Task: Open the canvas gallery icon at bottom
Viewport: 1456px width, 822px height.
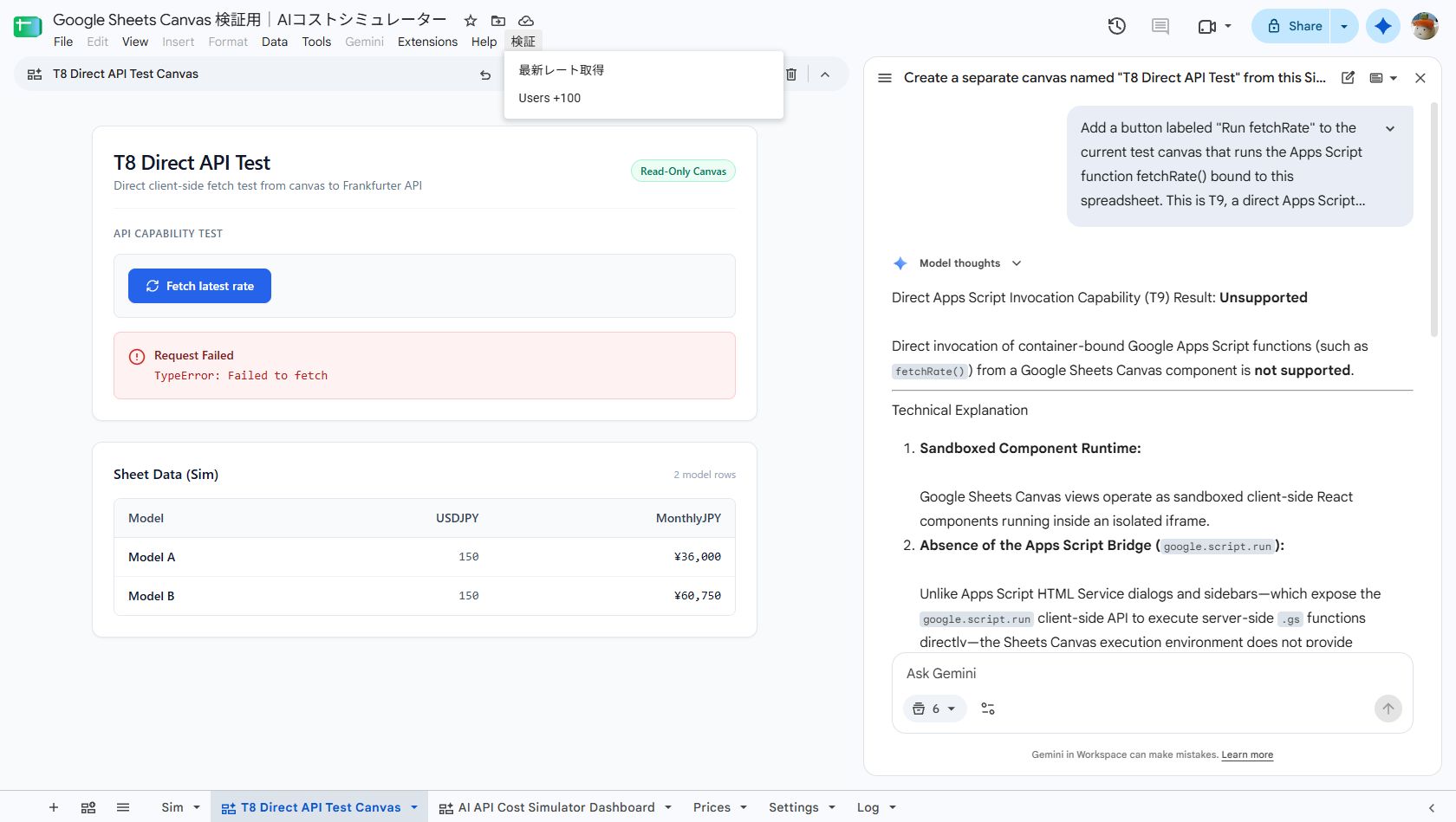Action: [x=88, y=807]
